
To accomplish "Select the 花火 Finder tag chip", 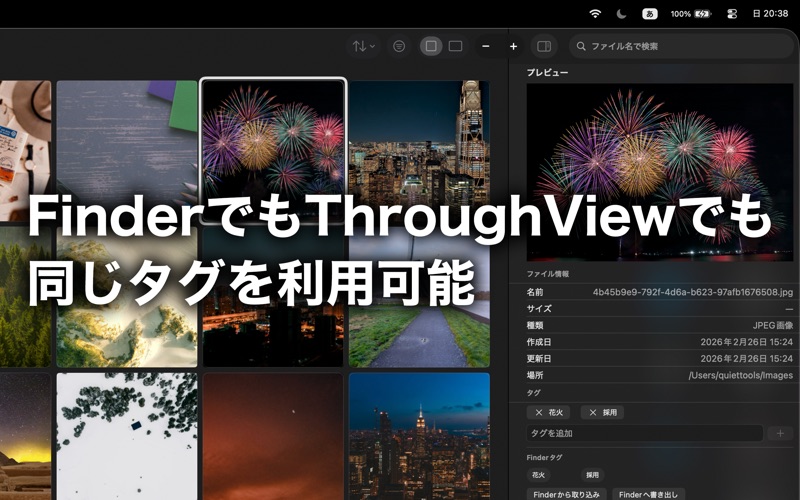I will [x=539, y=475].
